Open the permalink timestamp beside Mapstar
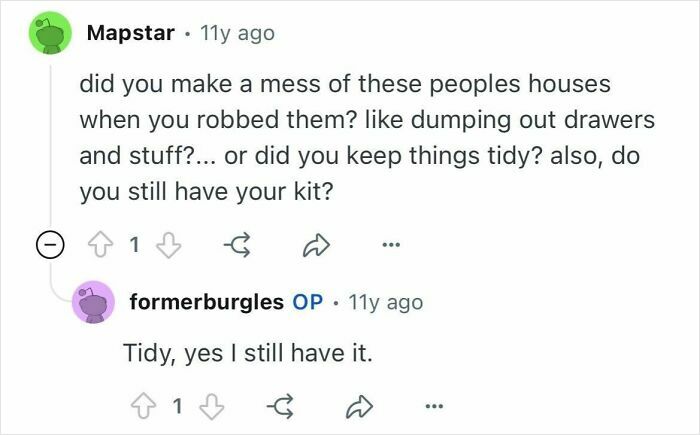This screenshot has width=700, height=435. (237, 33)
